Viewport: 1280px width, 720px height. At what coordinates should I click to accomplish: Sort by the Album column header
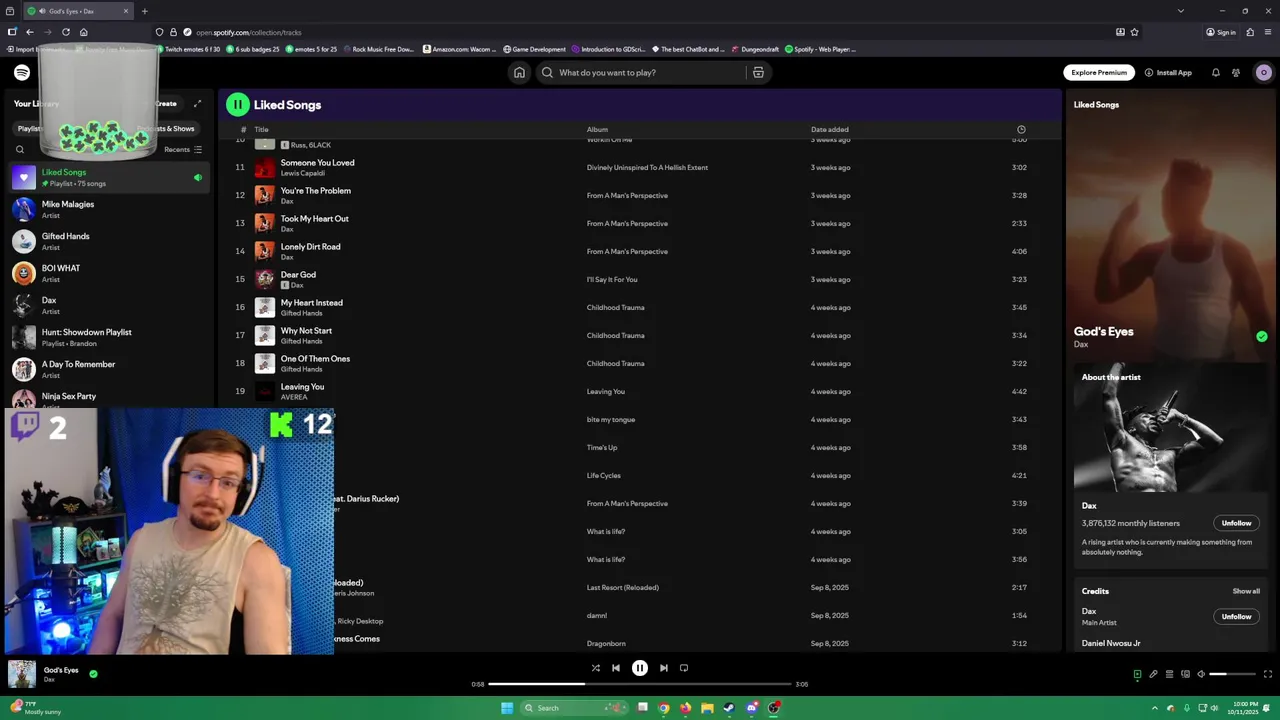click(x=597, y=129)
